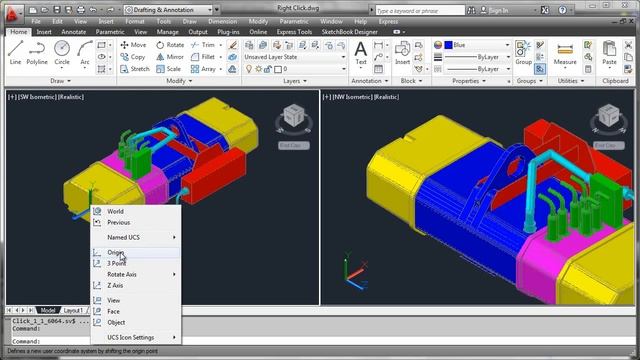This screenshot has height=360, width=640.
Task: Expand the Annotation panel
Action: coord(370,81)
